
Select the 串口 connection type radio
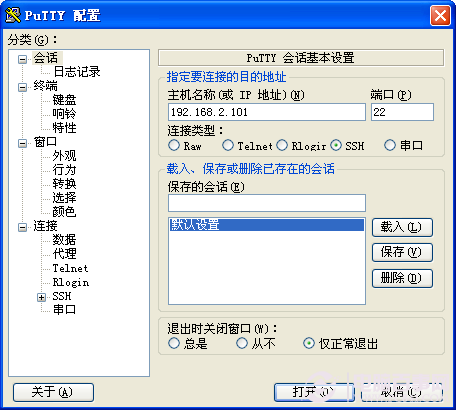[x=390, y=145]
